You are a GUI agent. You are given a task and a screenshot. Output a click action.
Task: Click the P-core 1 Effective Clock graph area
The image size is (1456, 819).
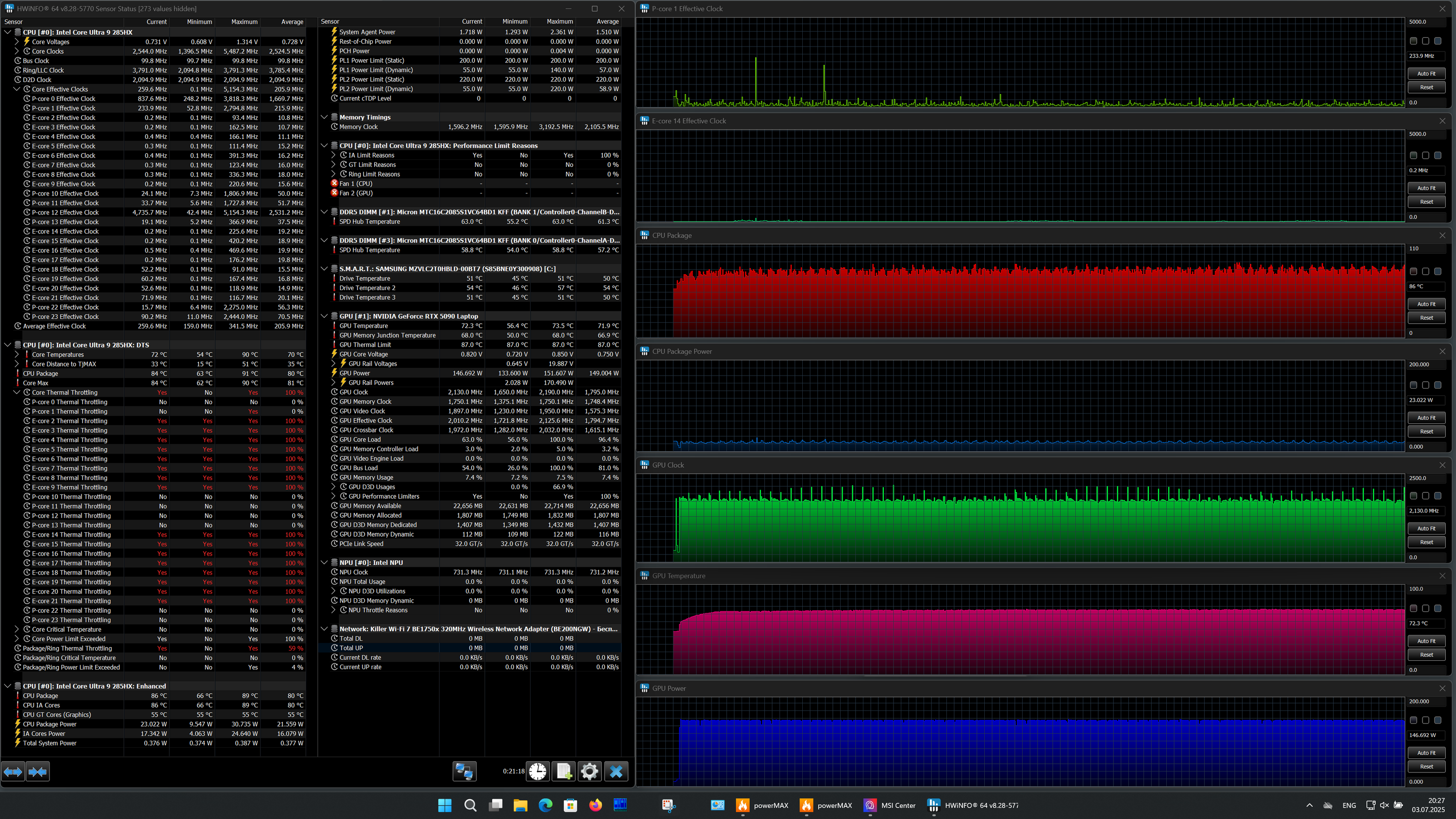coord(1017,62)
